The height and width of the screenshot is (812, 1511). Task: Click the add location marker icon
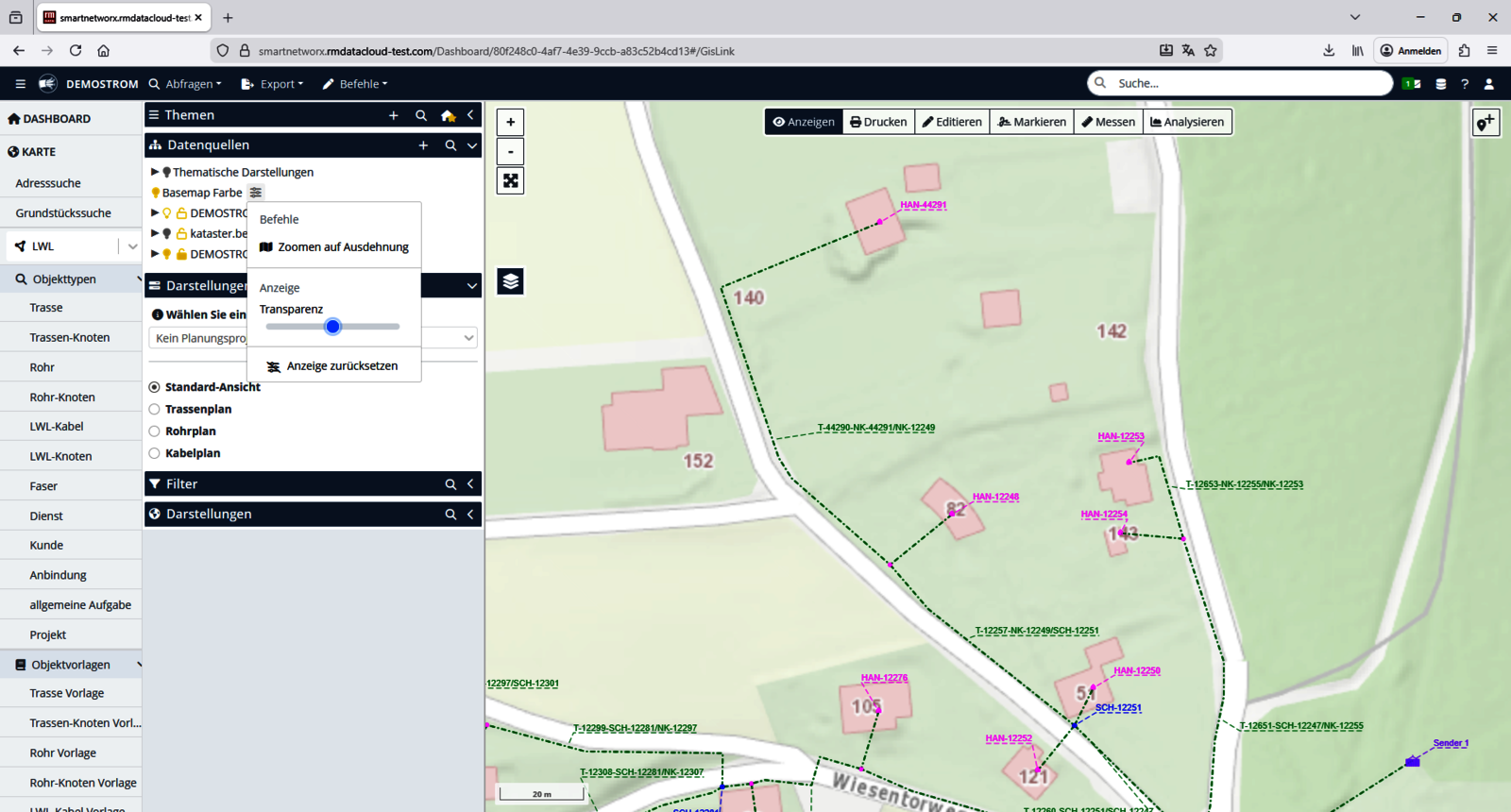tap(1486, 122)
